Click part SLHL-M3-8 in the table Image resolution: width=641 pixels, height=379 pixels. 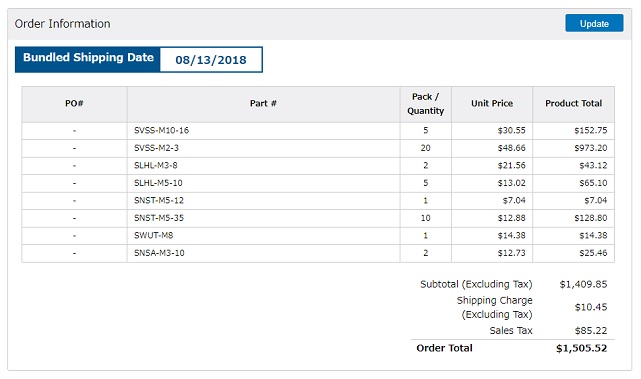[x=156, y=166]
